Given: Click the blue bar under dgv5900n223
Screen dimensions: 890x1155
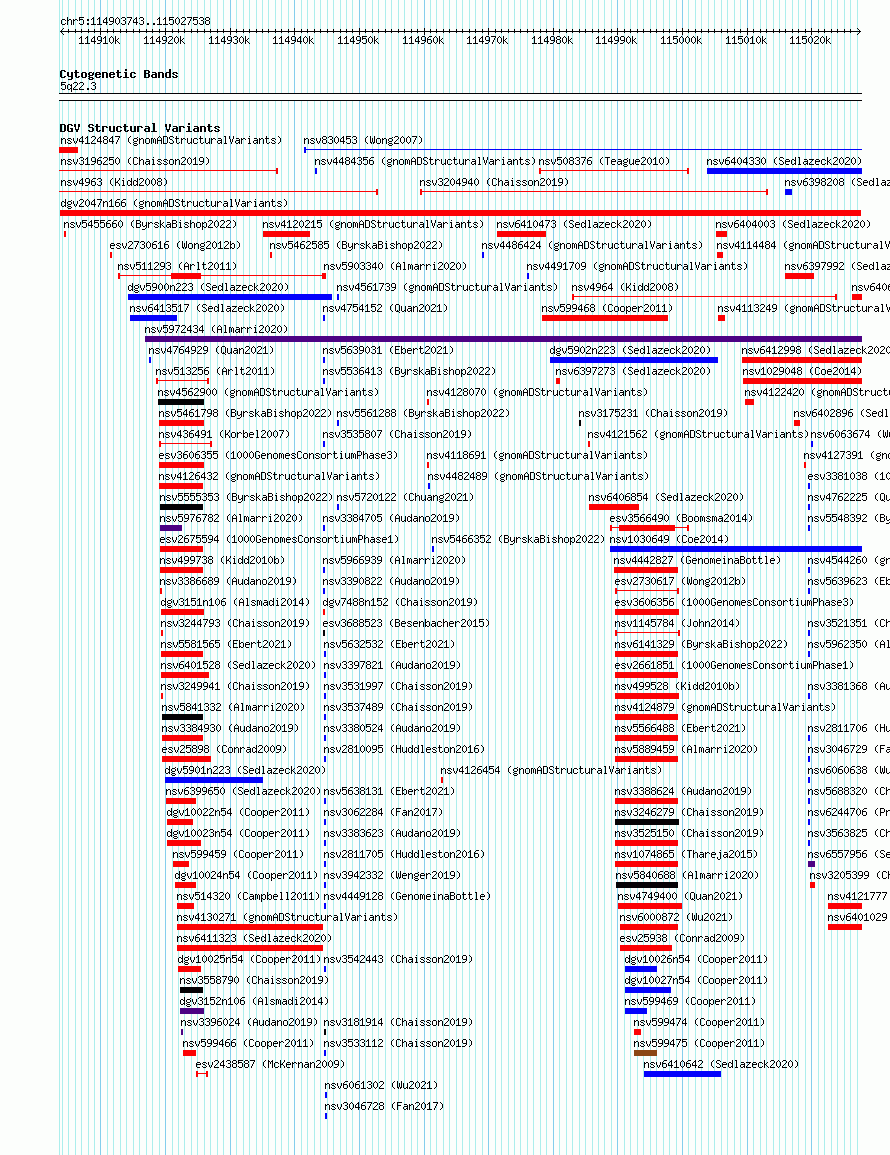Looking at the screenshot, I should 230,297.
